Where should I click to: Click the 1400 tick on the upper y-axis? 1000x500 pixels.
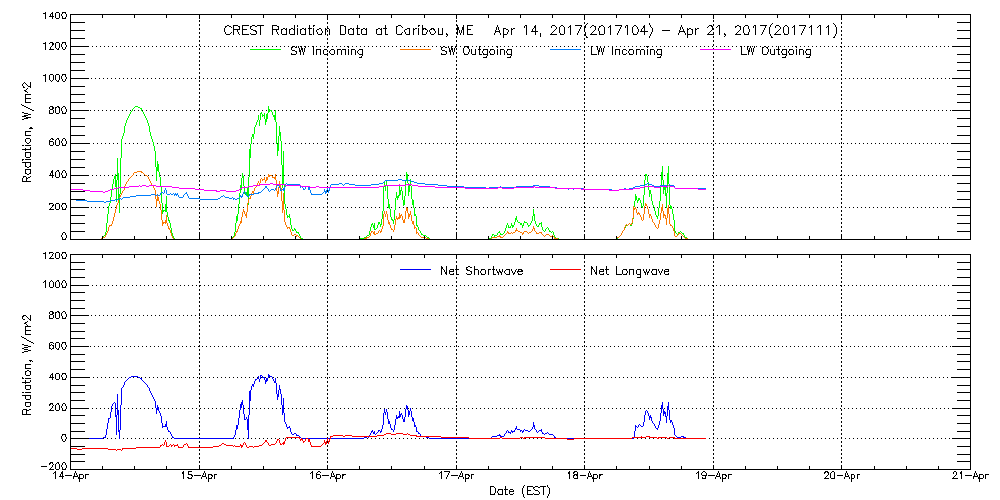(52, 17)
